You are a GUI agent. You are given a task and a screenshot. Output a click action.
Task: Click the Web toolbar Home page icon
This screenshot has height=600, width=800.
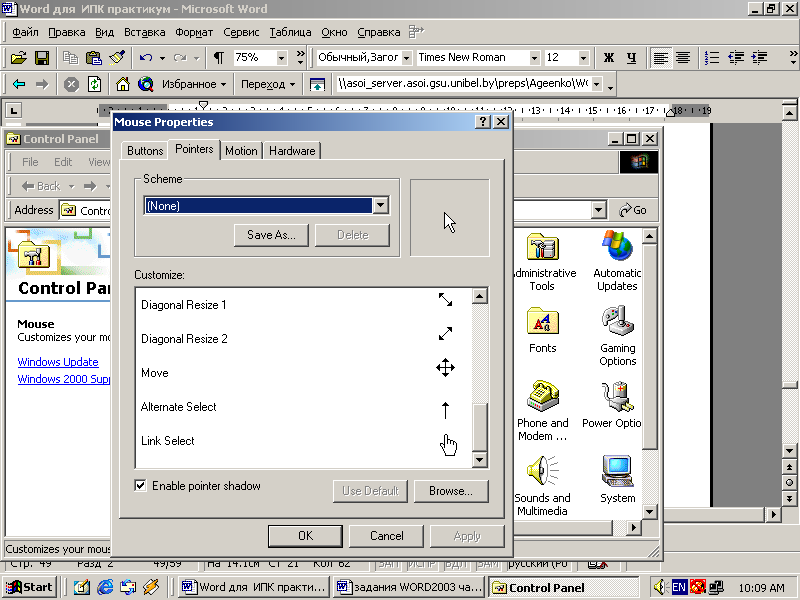pos(122,84)
